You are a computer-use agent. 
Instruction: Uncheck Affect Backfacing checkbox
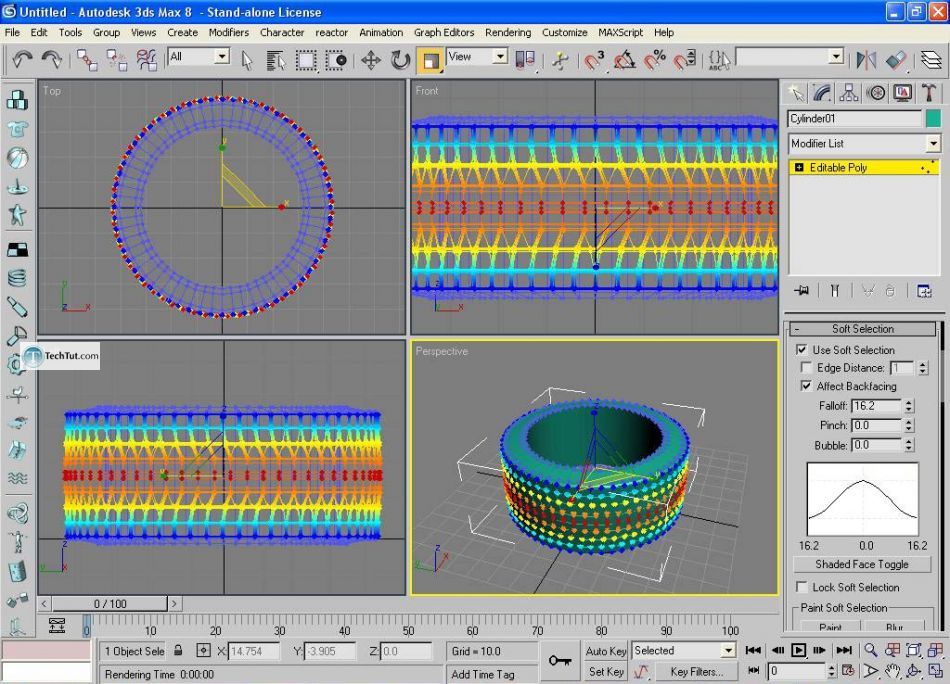click(806, 385)
